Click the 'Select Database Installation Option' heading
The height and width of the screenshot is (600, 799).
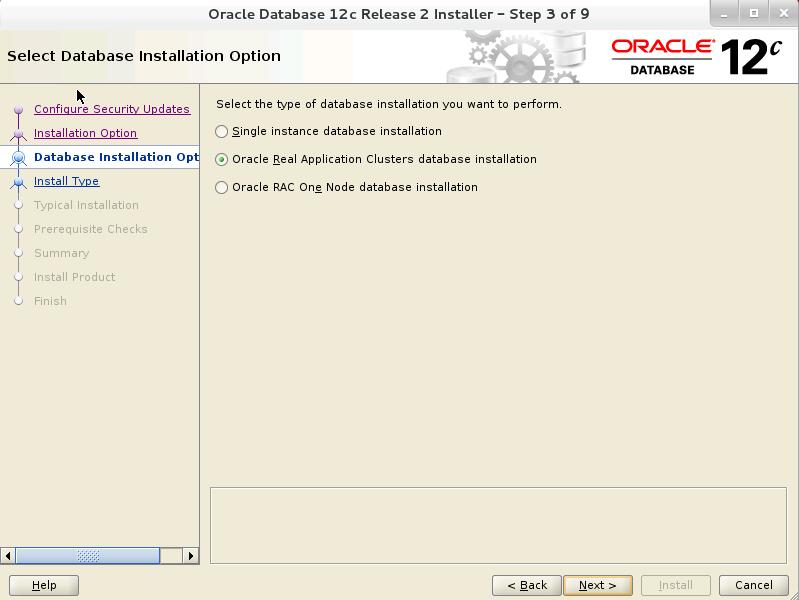coord(144,56)
